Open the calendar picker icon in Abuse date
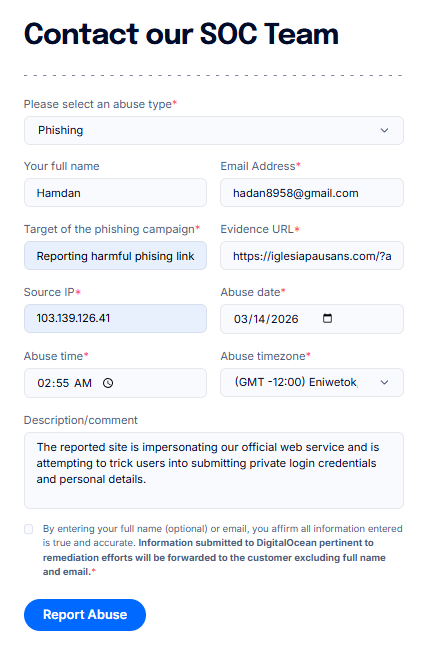 coord(327,319)
